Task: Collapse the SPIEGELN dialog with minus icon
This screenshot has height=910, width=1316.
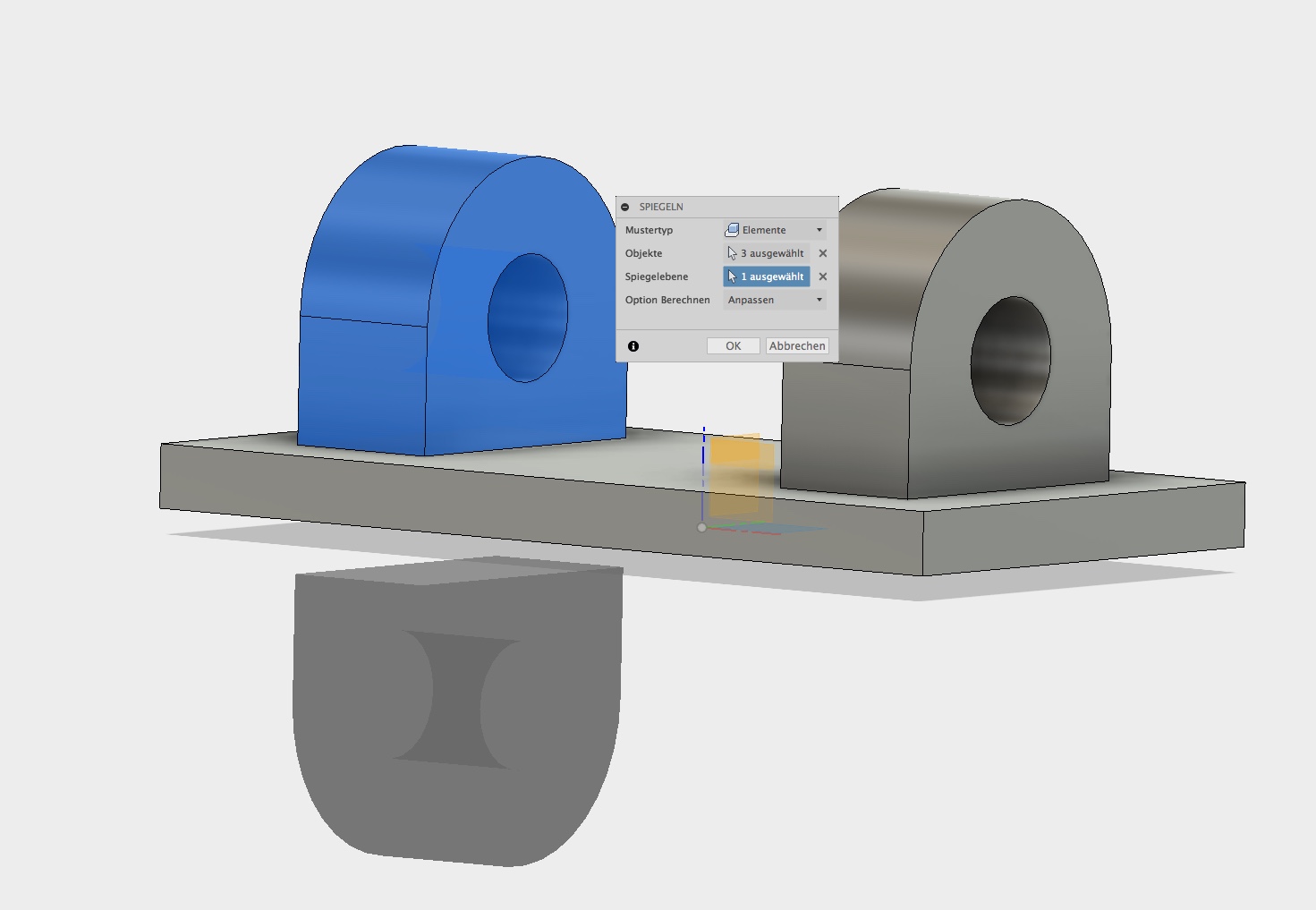Action: pos(624,207)
